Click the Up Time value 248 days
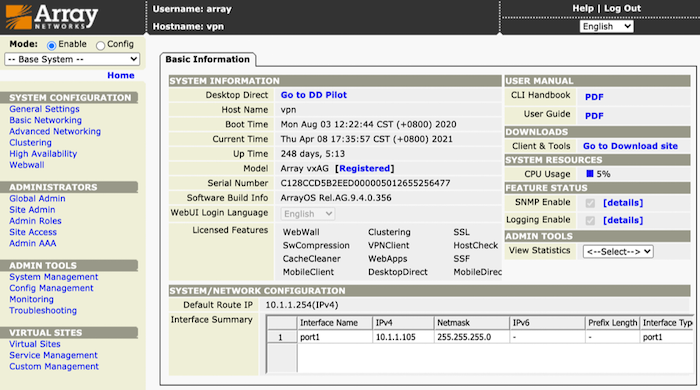The height and width of the screenshot is (390, 700). pyautogui.click(x=312, y=154)
